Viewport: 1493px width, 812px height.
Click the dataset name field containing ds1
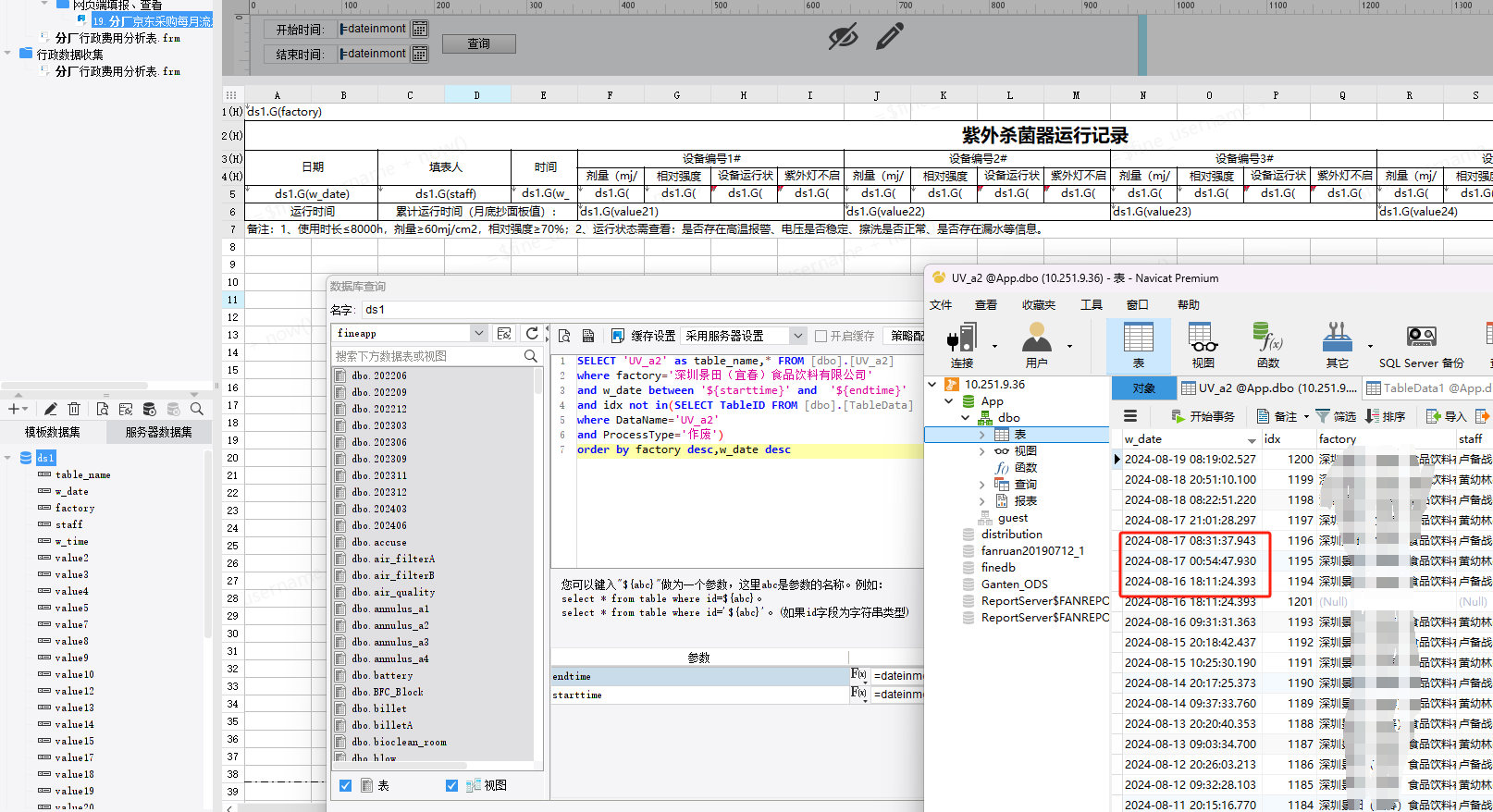click(643, 310)
